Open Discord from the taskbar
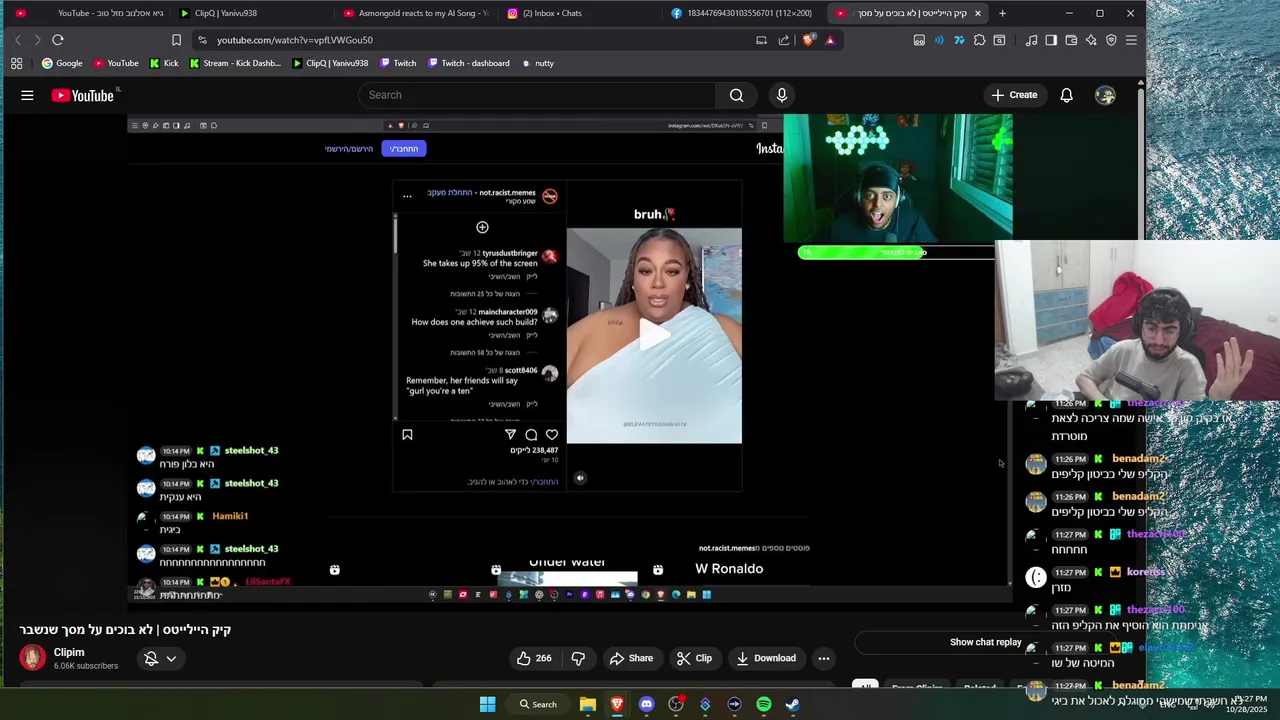 click(646, 704)
